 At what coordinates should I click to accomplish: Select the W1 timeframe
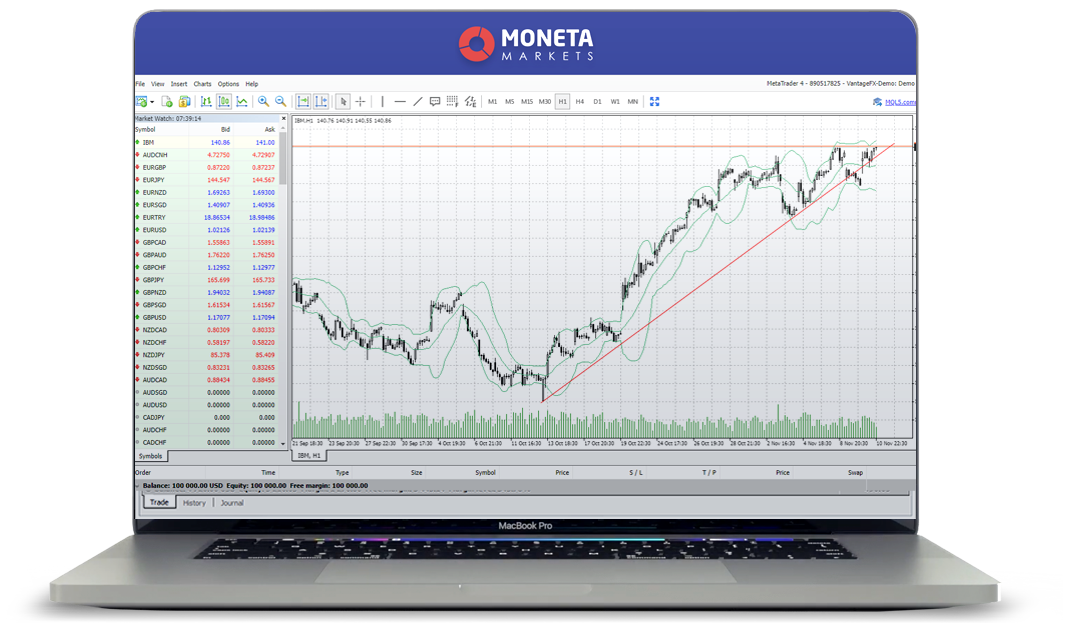click(615, 102)
